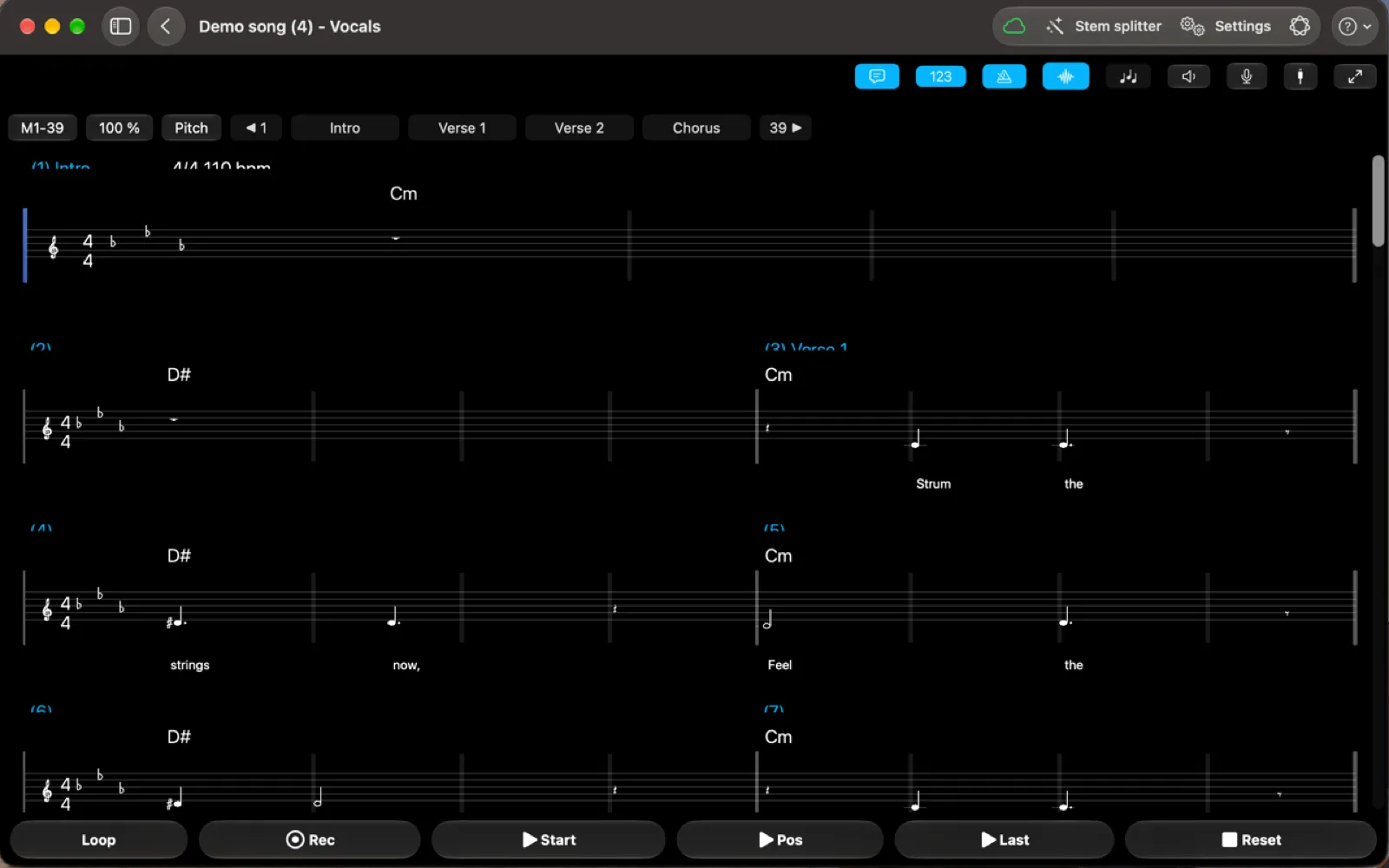
Task: Play from the beginning with Start
Action: 549,839
